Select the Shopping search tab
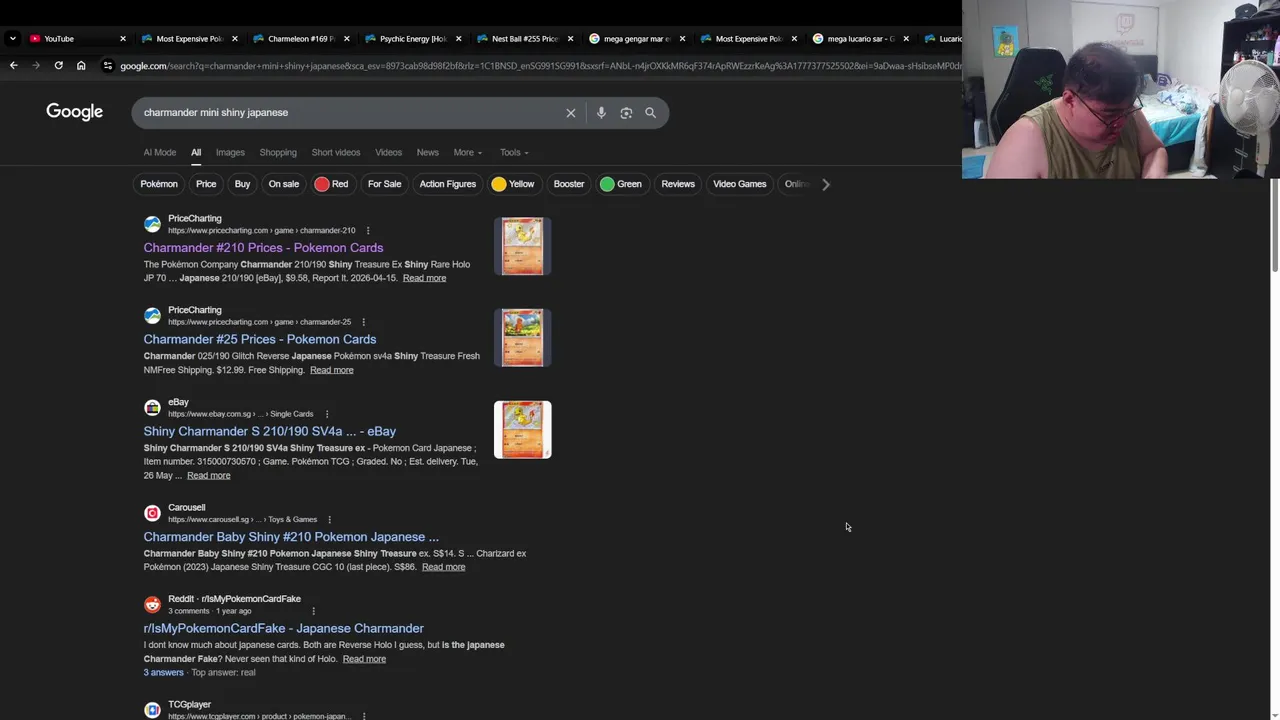 [278, 152]
